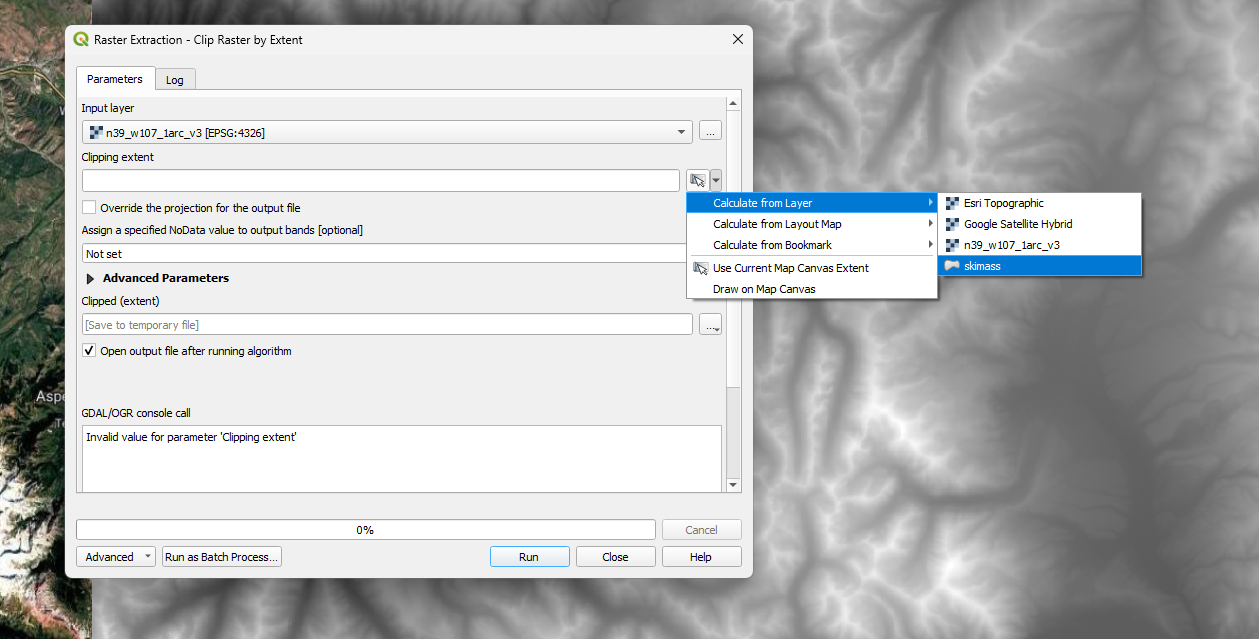Select the skimass layer from submenu
The image size is (1259, 639).
[981, 266]
